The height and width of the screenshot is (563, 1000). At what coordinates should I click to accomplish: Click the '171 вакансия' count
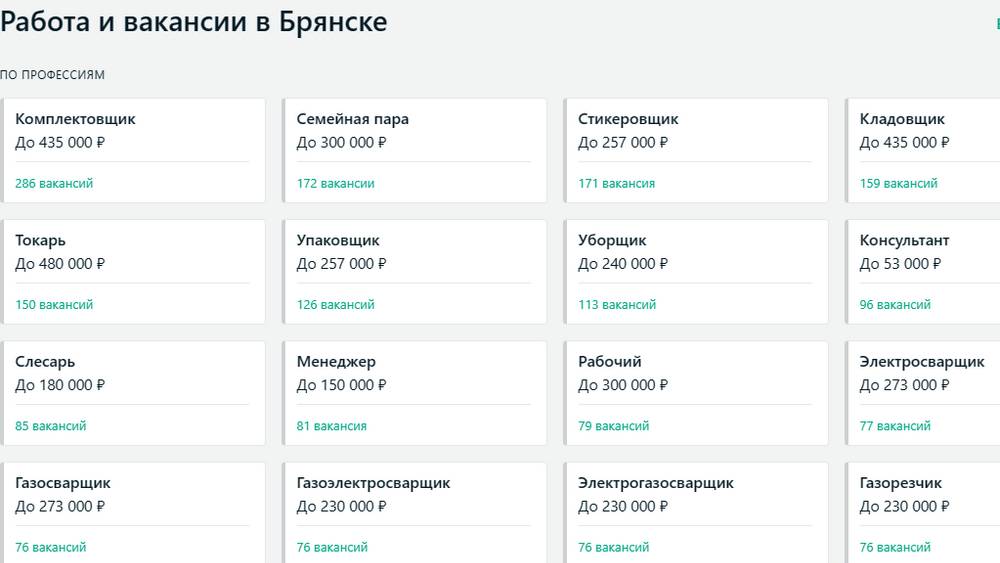tap(617, 184)
